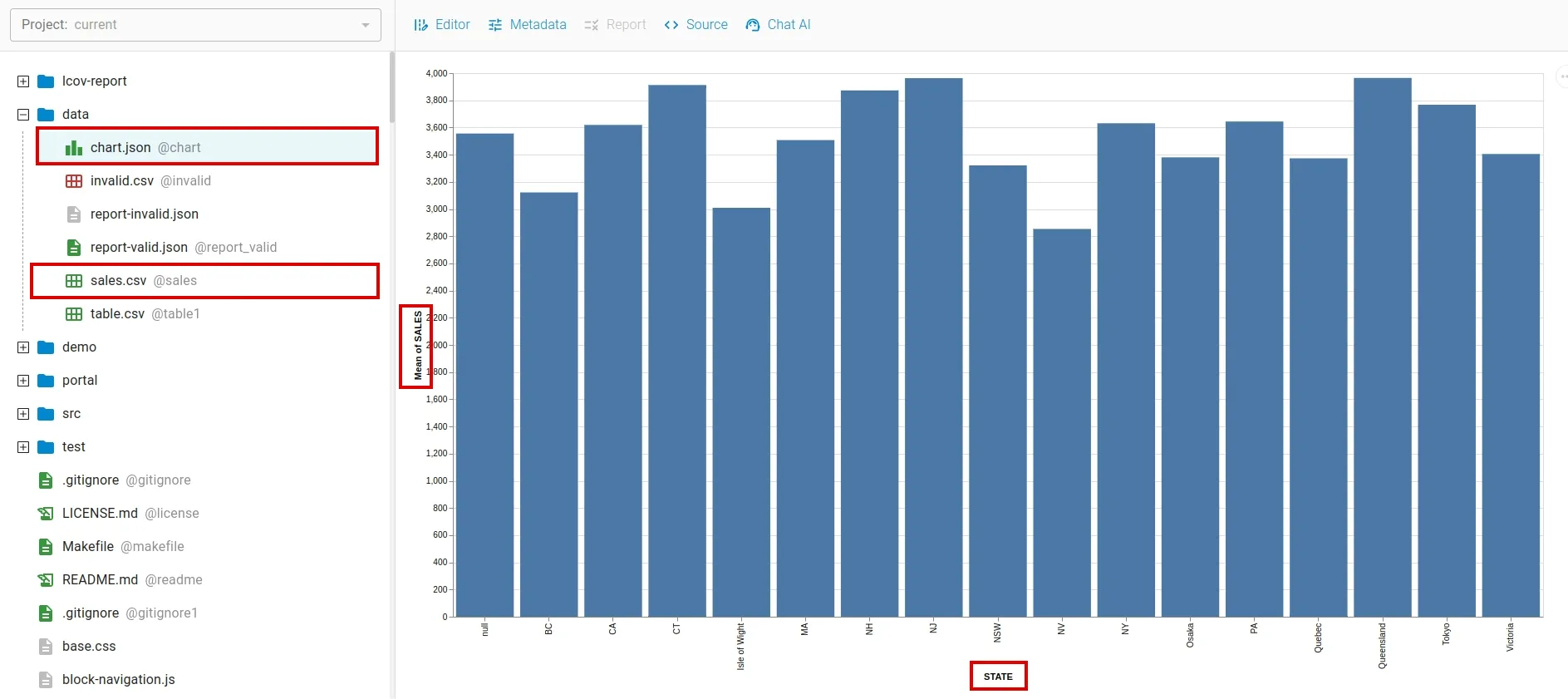Expand the test folder
The image size is (1568, 699).
pyautogui.click(x=23, y=447)
